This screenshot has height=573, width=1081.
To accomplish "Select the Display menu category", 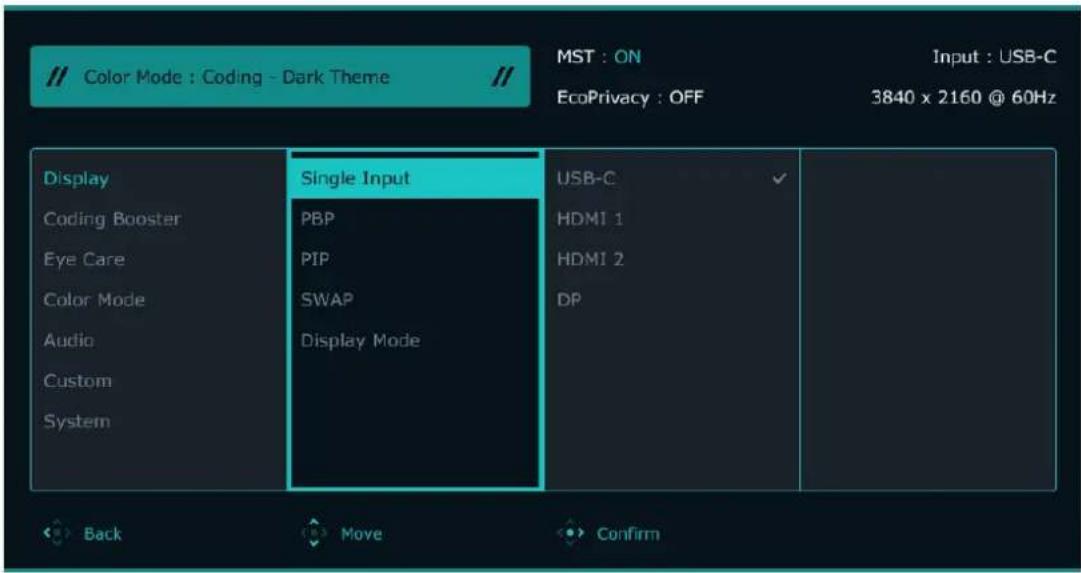I will [77, 179].
